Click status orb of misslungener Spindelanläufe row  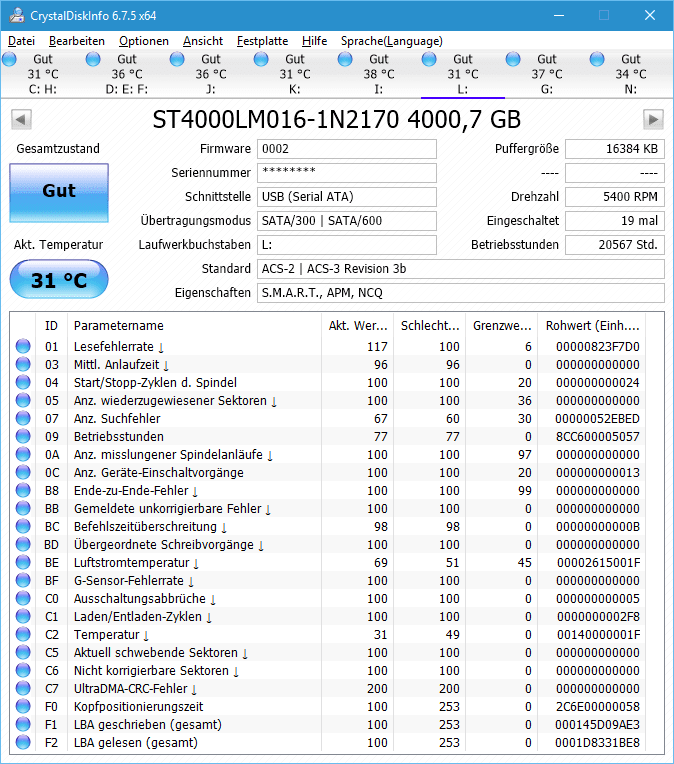coord(23,454)
